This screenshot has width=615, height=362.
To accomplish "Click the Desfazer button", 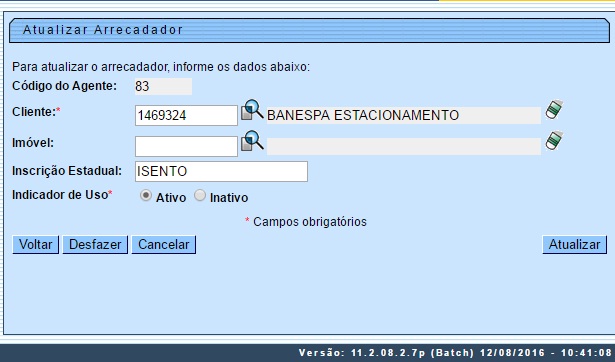I will coord(95,245).
